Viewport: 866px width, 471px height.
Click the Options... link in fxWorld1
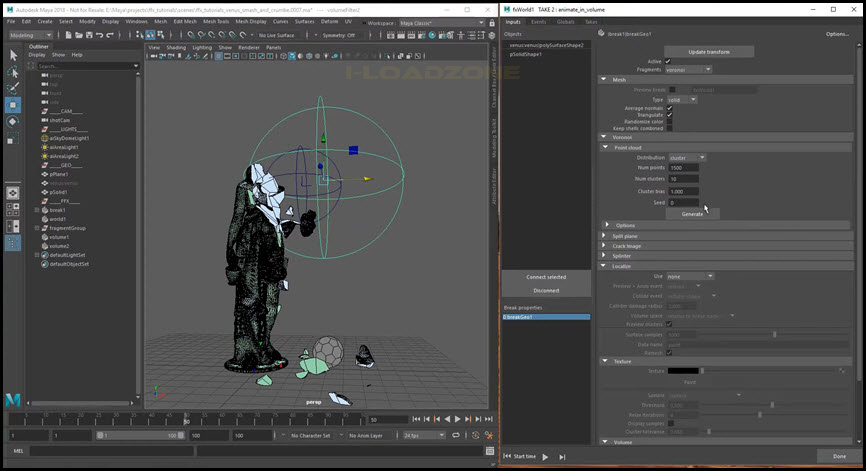837,34
